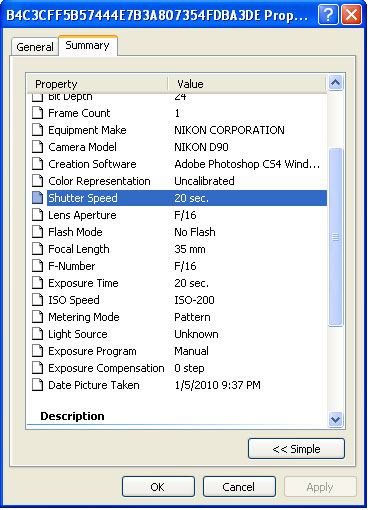Click the page icon beside Light Source
The image size is (370, 510).
click(x=38, y=334)
